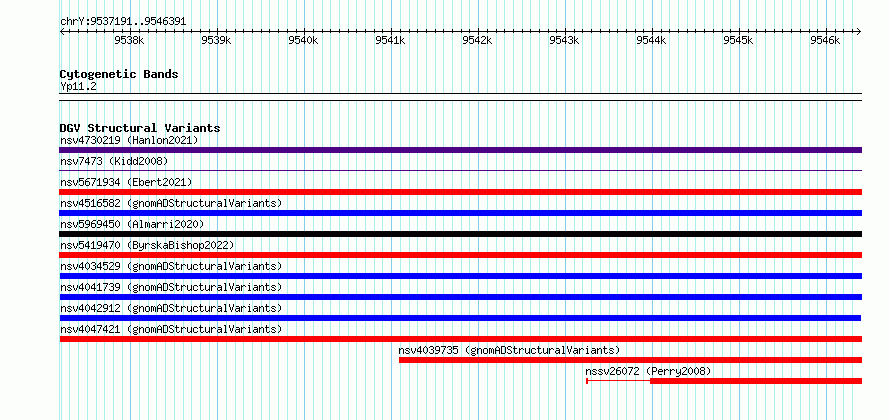Image resolution: width=890 pixels, height=420 pixels.
Task: Click the ruler's right arrowhead
Action: [x=859, y=31]
